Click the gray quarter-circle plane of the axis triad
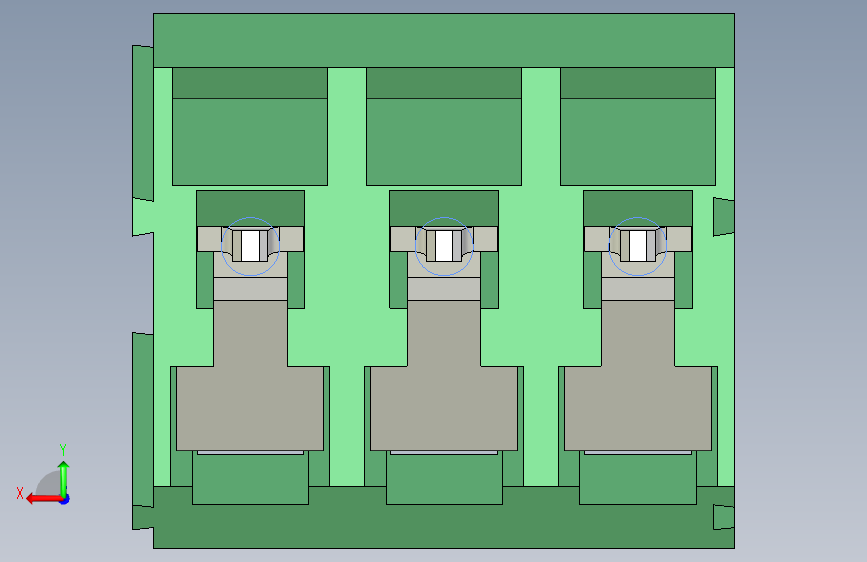867x562 pixels. pos(49,483)
